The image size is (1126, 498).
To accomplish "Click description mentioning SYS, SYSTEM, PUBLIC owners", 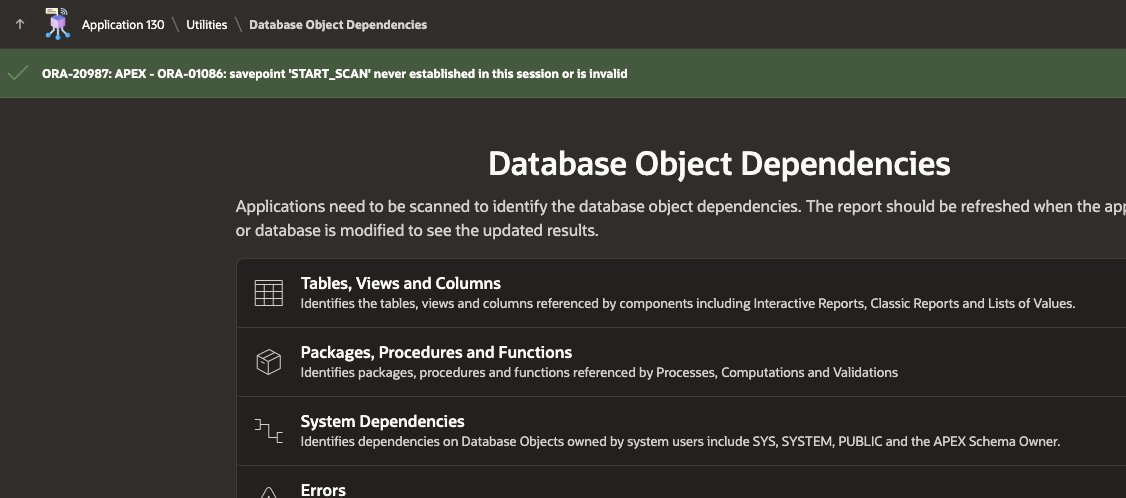I will coord(680,441).
